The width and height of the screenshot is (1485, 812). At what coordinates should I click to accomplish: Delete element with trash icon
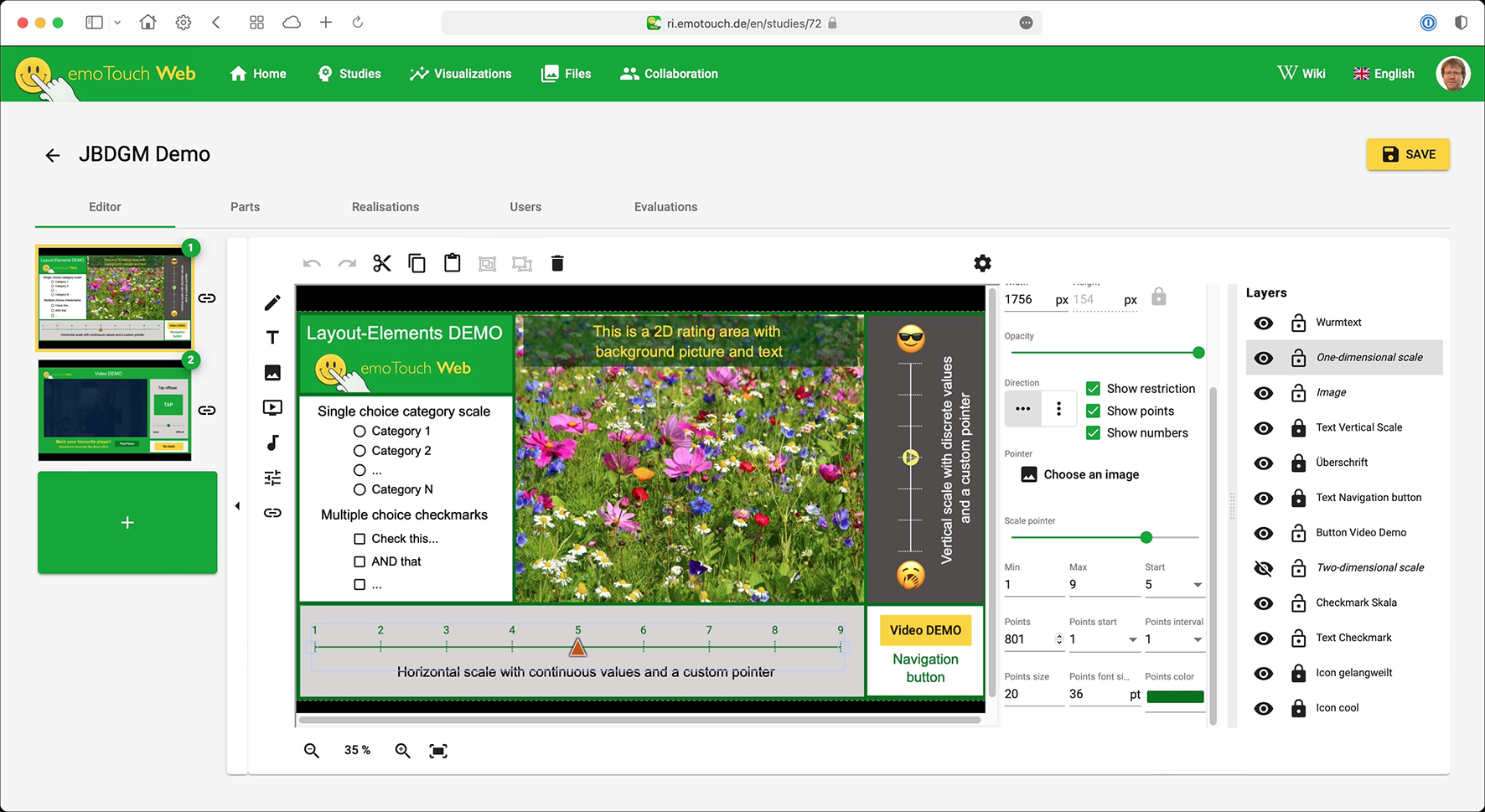coord(557,264)
